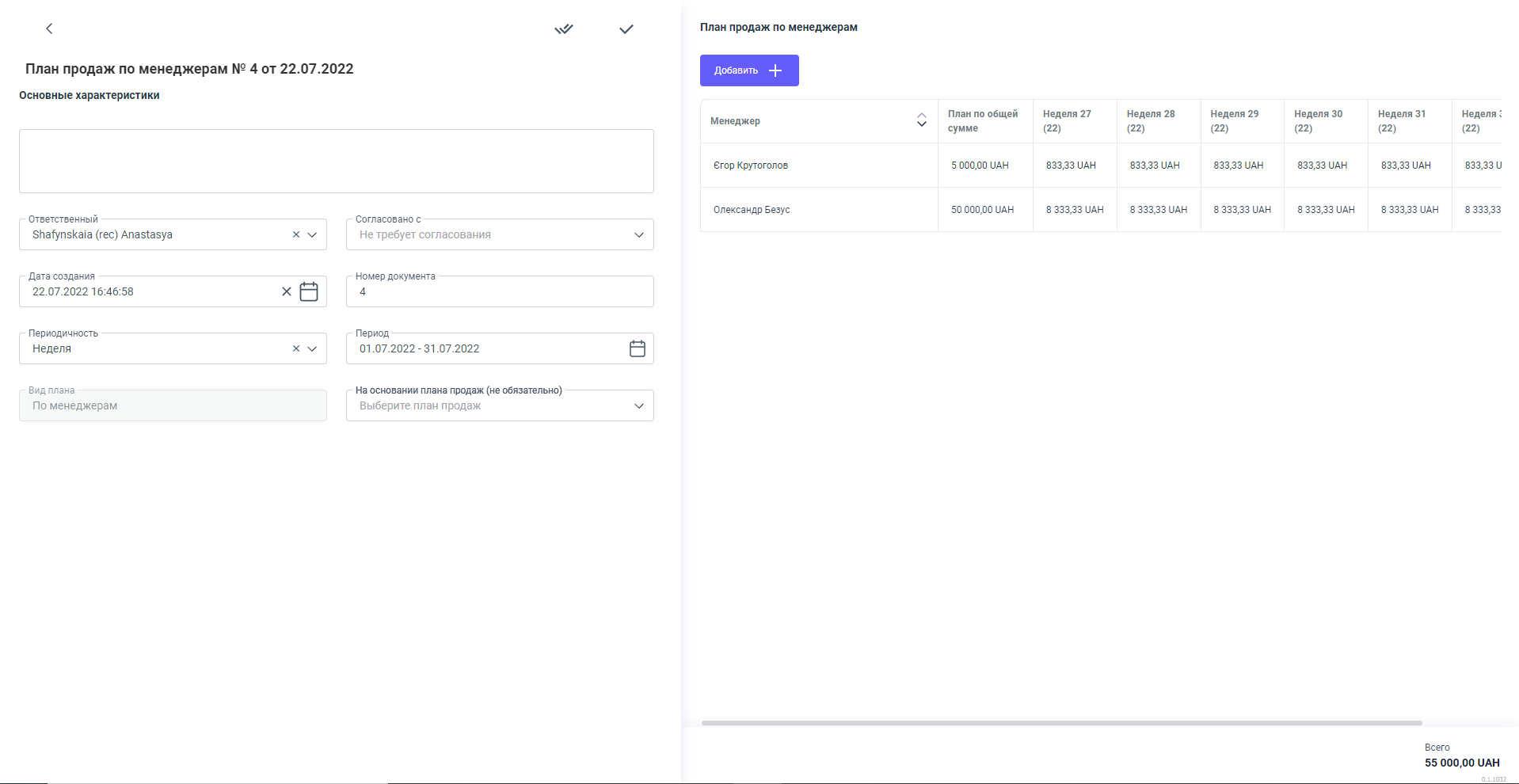
Task: Open calendar for Дата создания
Action: pos(309,291)
